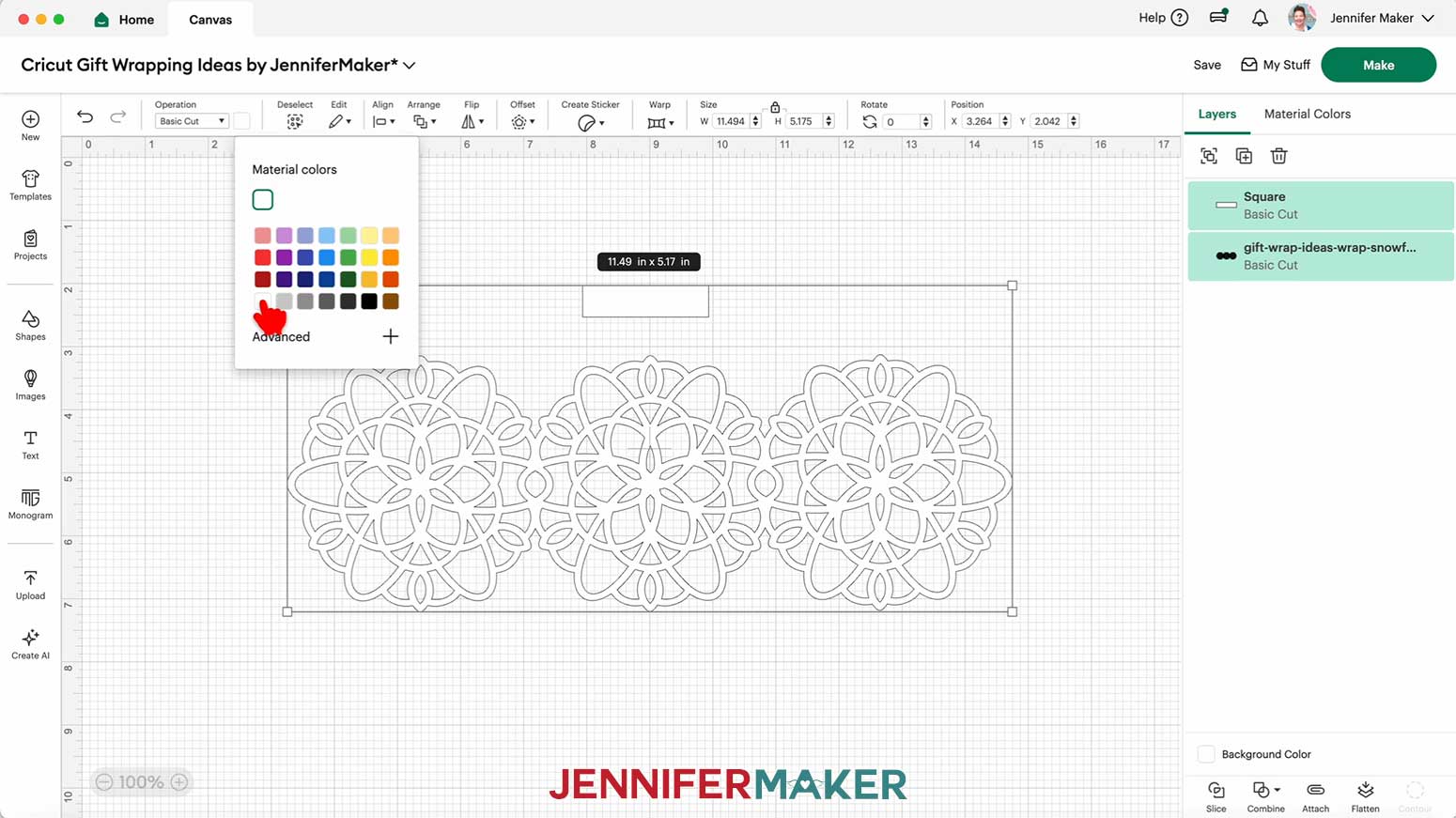
Task: Enable the Background Color checkbox
Action: (x=1206, y=754)
